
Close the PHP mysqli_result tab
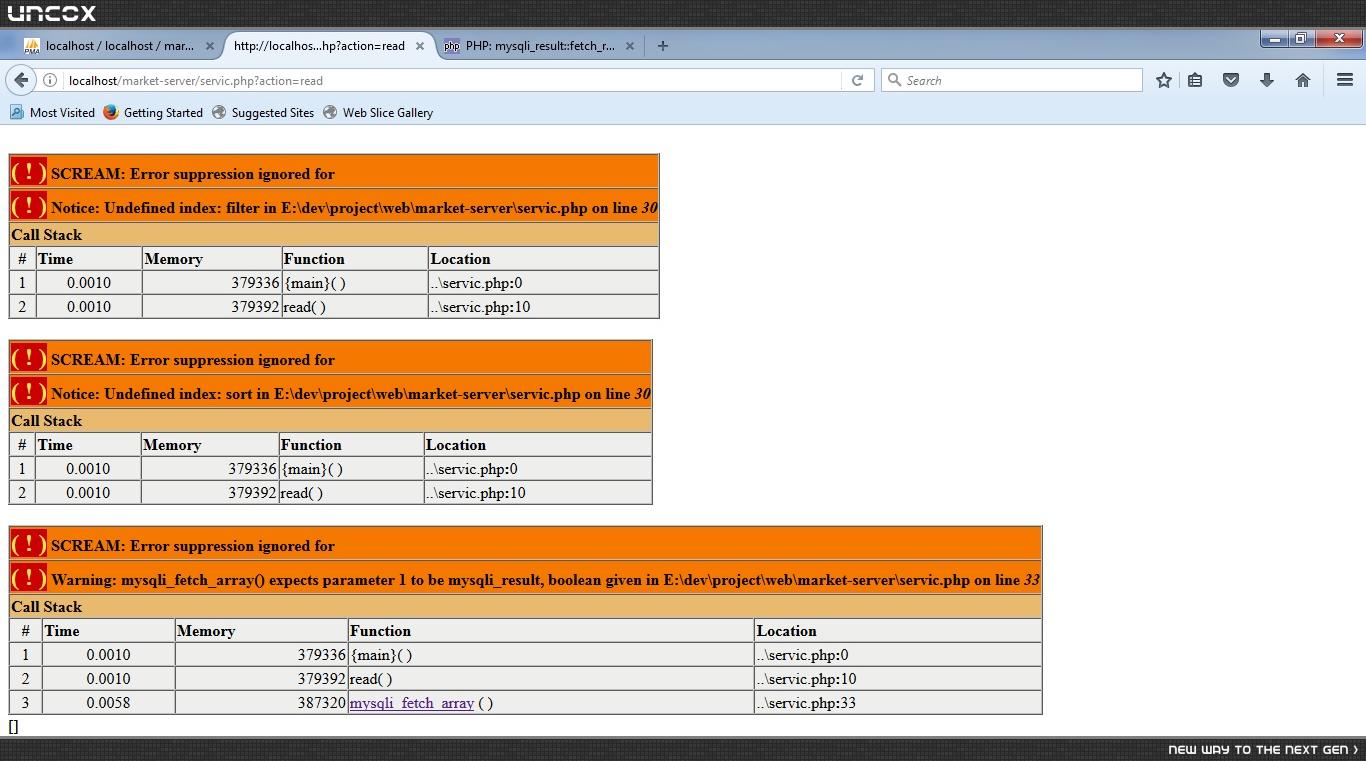coord(630,45)
